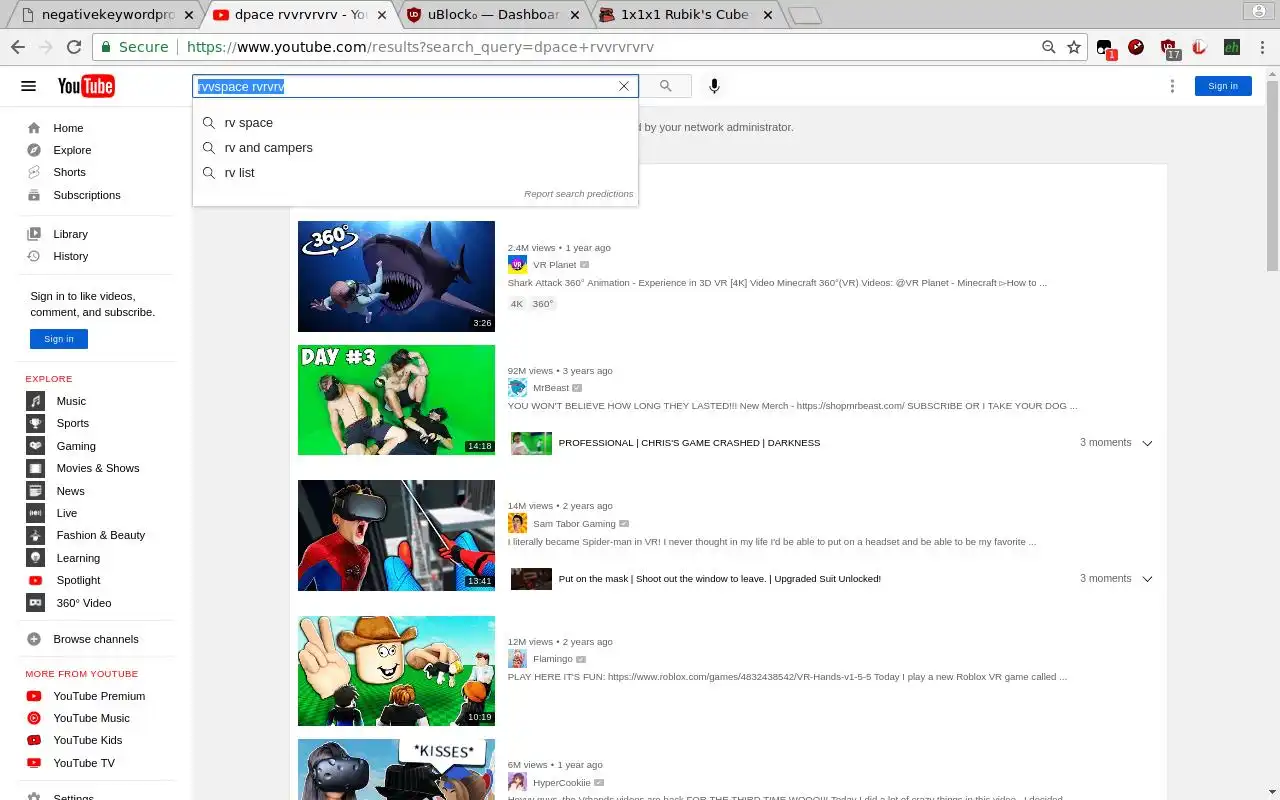This screenshot has height=800, width=1280.
Task: Open the uBlock Origin extension icon showing 17
Action: (x=1168, y=47)
